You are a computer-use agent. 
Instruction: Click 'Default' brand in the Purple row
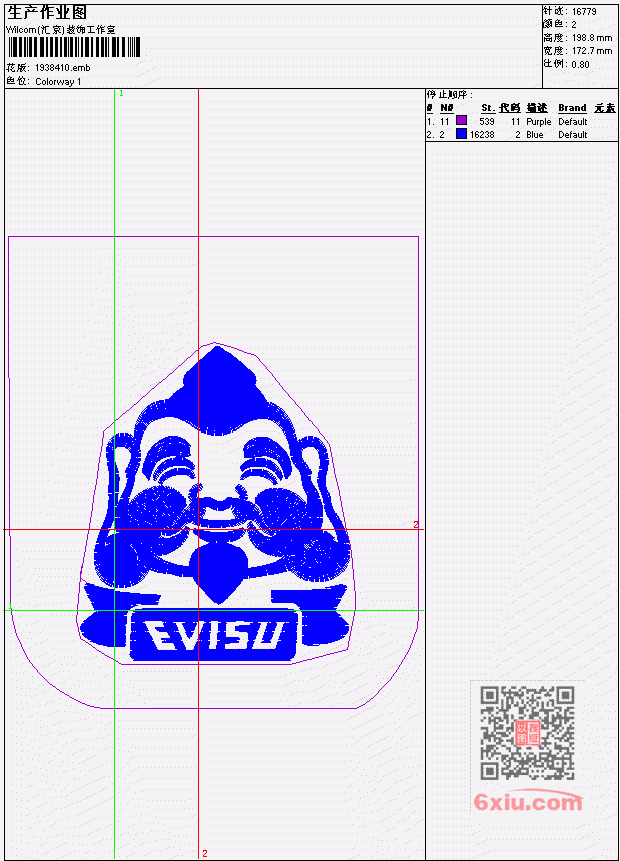pyautogui.click(x=573, y=121)
